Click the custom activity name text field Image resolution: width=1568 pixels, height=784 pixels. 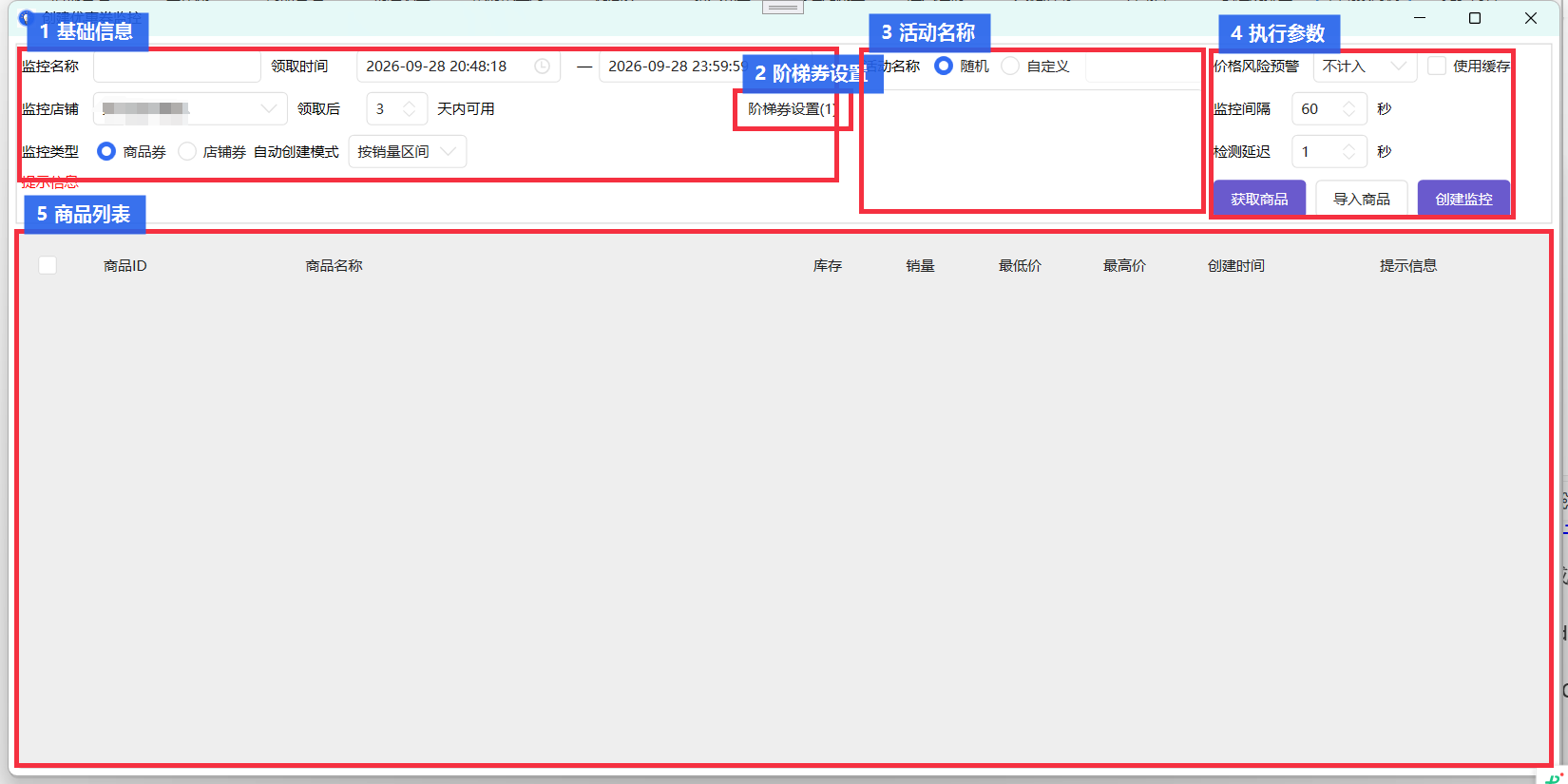pos(1144,67)
